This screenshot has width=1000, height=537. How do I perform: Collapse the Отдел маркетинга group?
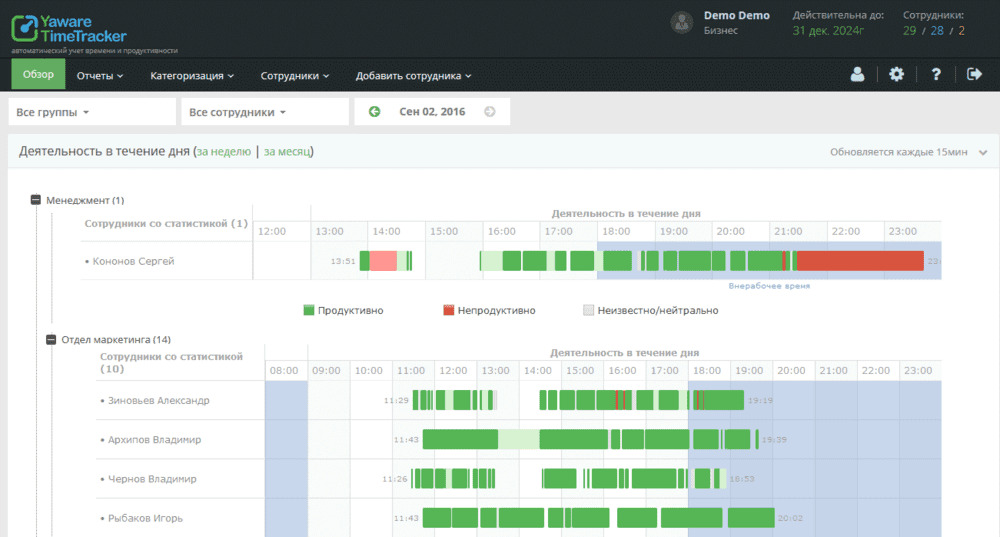[x=51, y=339]
